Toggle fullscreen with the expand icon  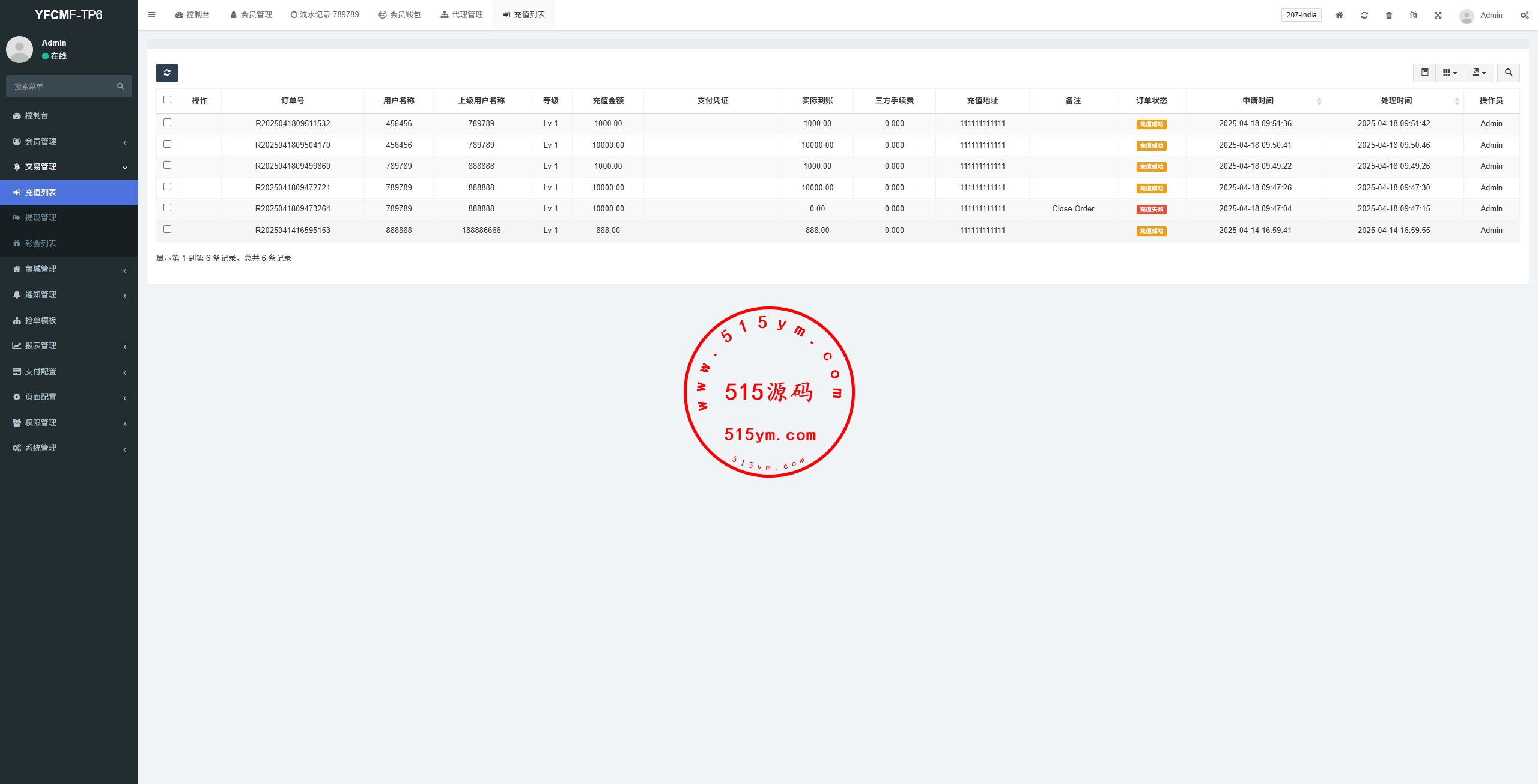(1438, 15)
